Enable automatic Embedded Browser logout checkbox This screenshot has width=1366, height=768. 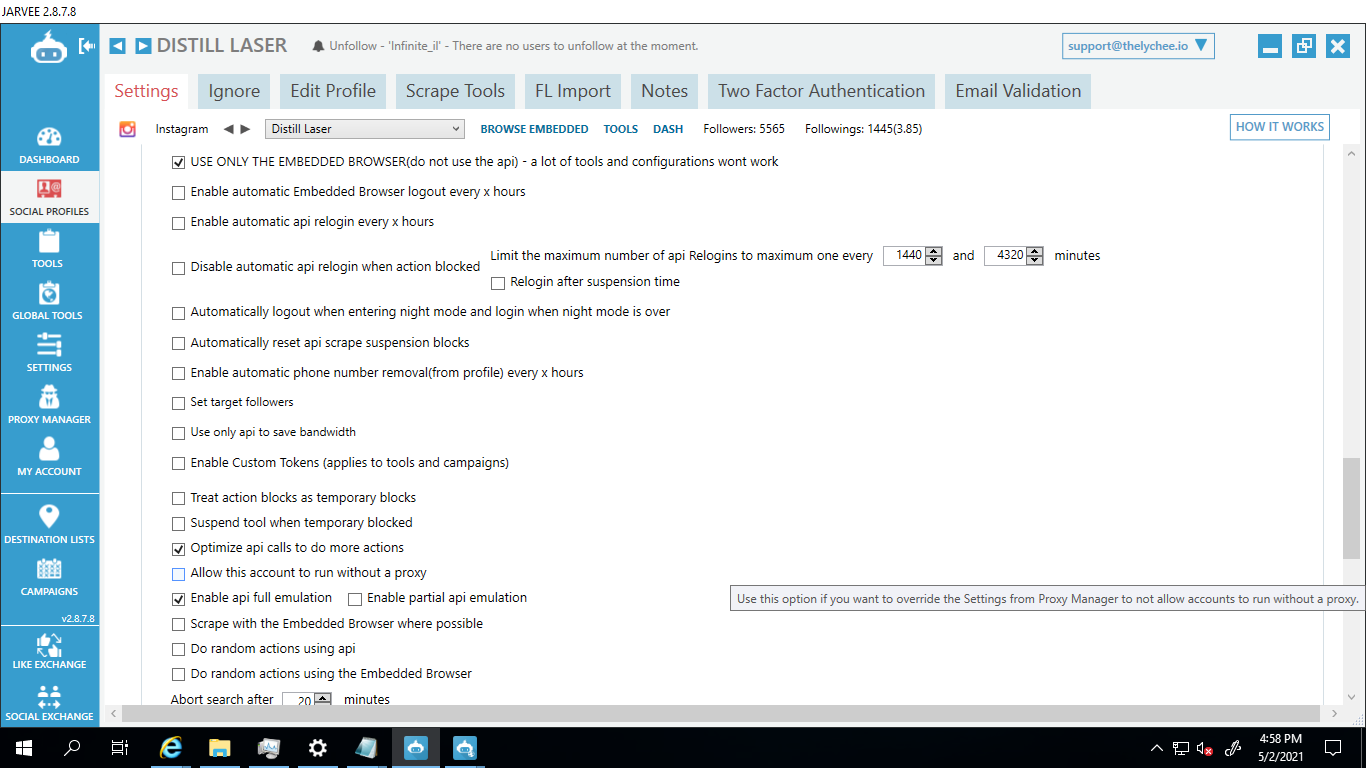pyautogui.click(x=179, y=193)
